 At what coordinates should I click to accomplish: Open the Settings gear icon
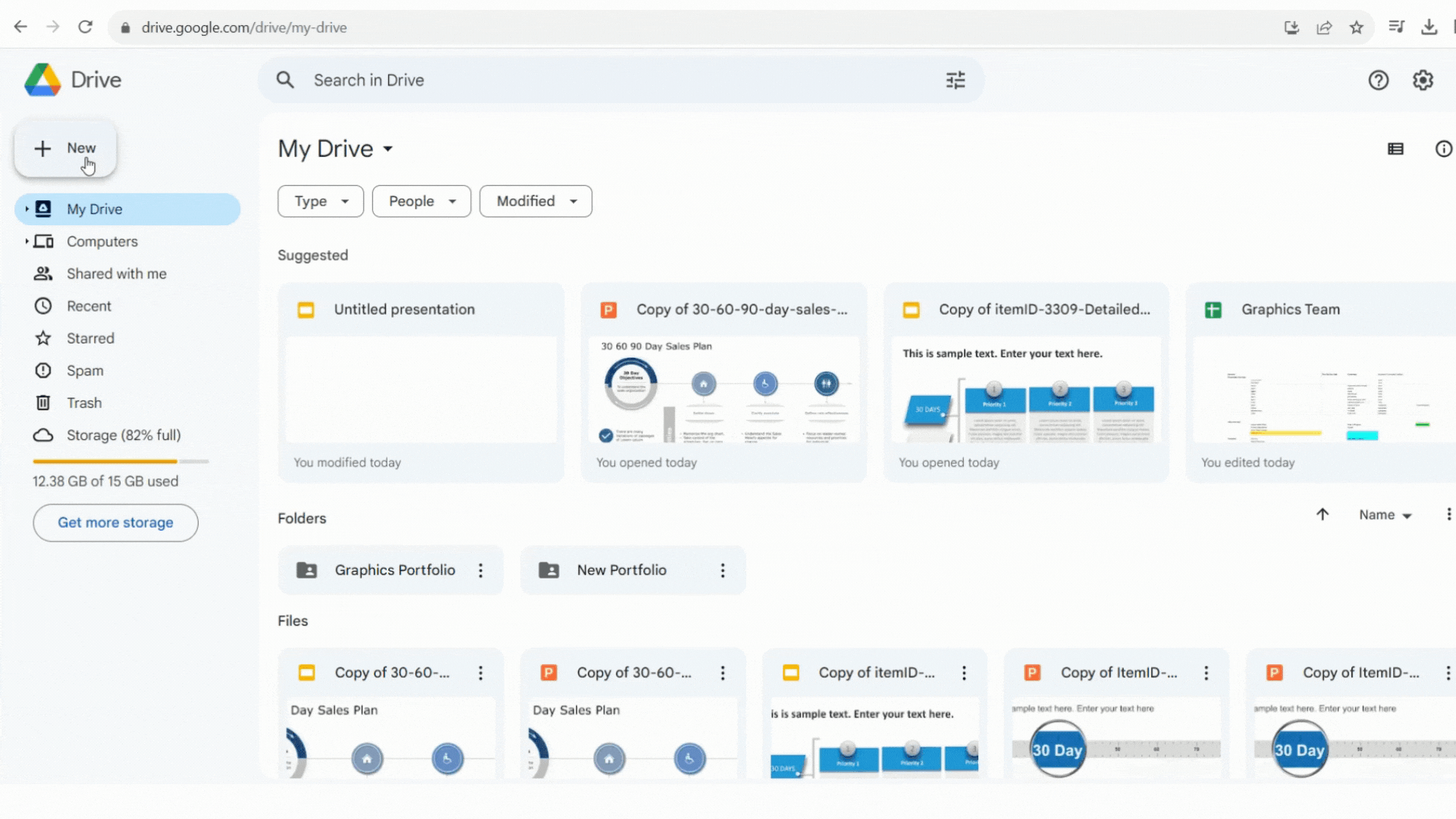1423,80
